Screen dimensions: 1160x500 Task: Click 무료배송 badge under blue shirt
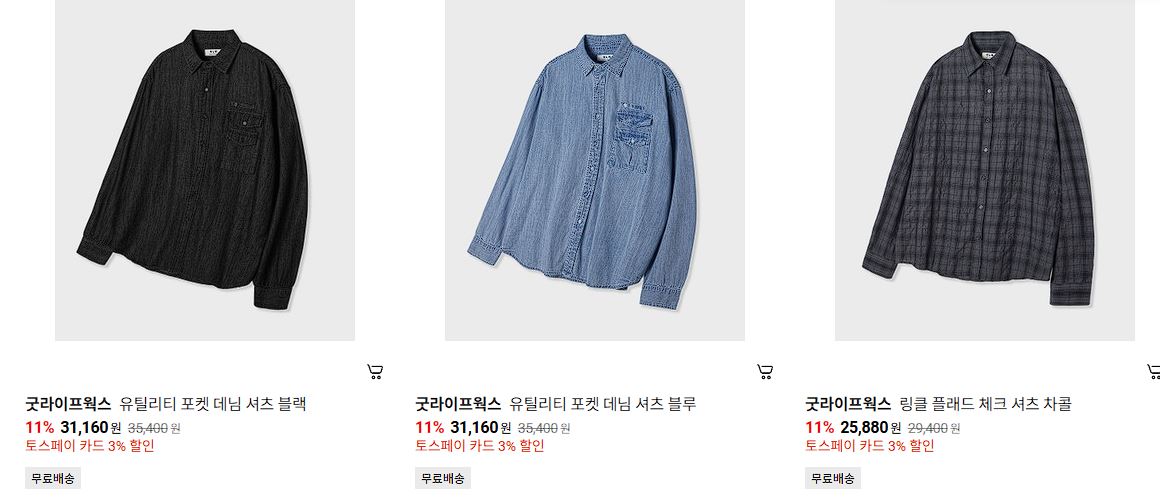click(442, 478)
